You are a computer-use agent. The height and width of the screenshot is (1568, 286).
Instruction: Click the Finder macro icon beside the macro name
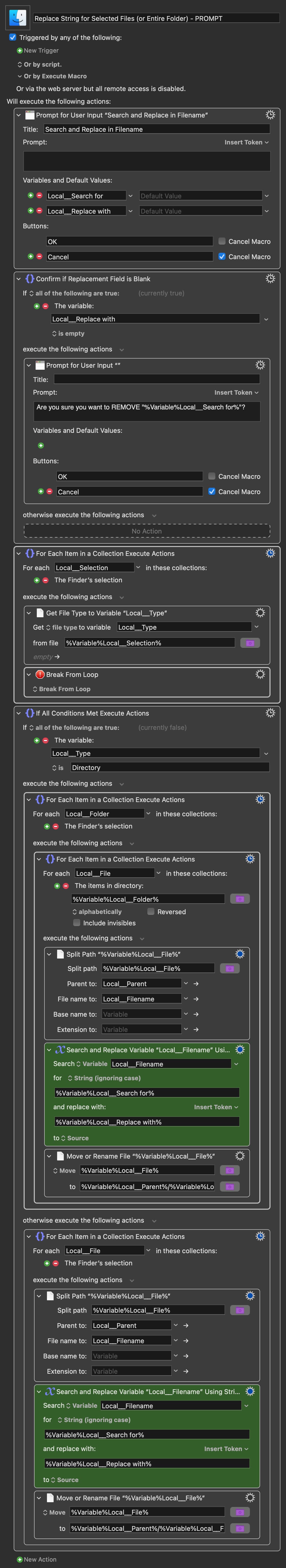tap(18, 18)
